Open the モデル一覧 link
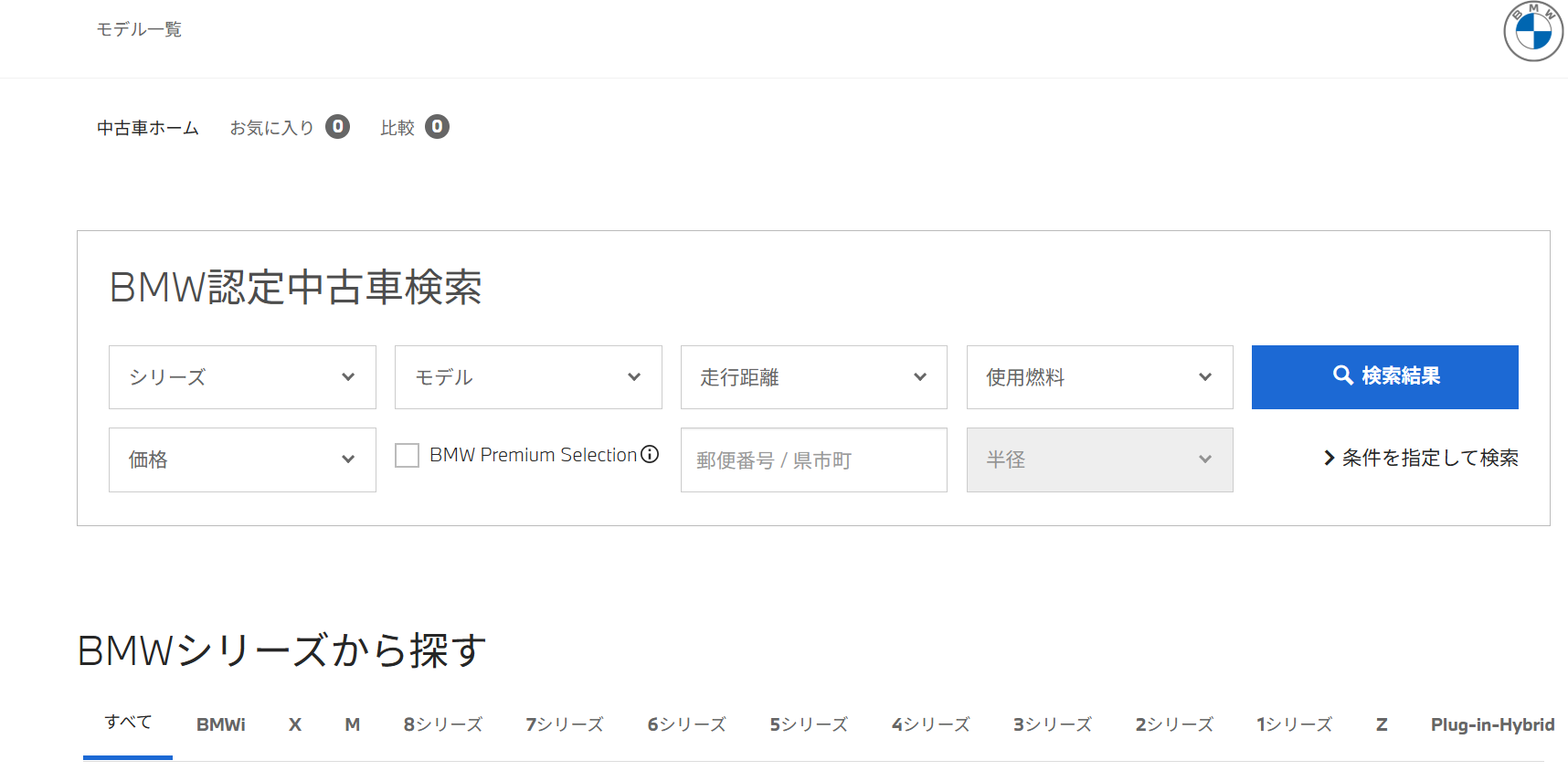Screen dimensions: 1568x771 tap(139, 29)
